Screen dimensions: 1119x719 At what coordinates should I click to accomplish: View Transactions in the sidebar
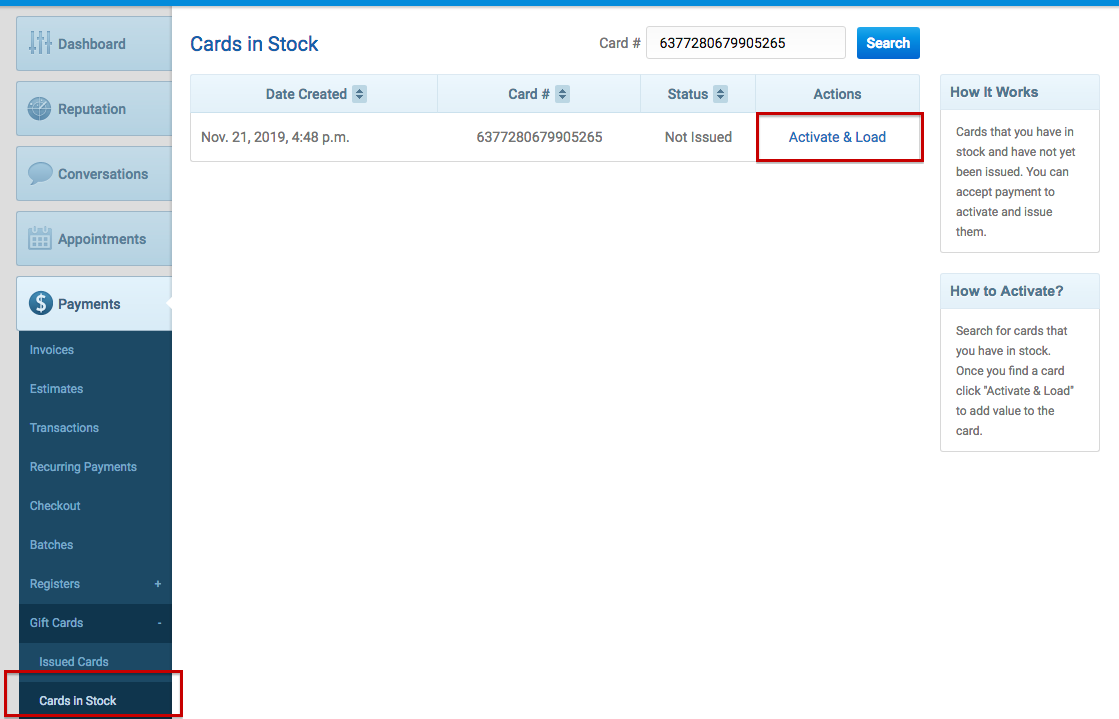pyautogui.click(x=64, y=428)
